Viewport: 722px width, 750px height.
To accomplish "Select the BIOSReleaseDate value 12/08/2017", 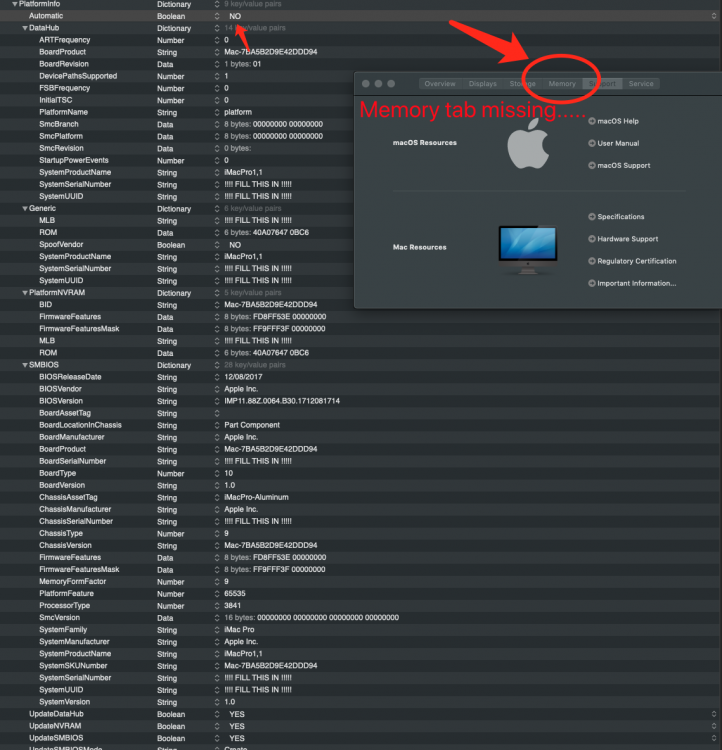I will pyautogui.click(x=243, y=377).
